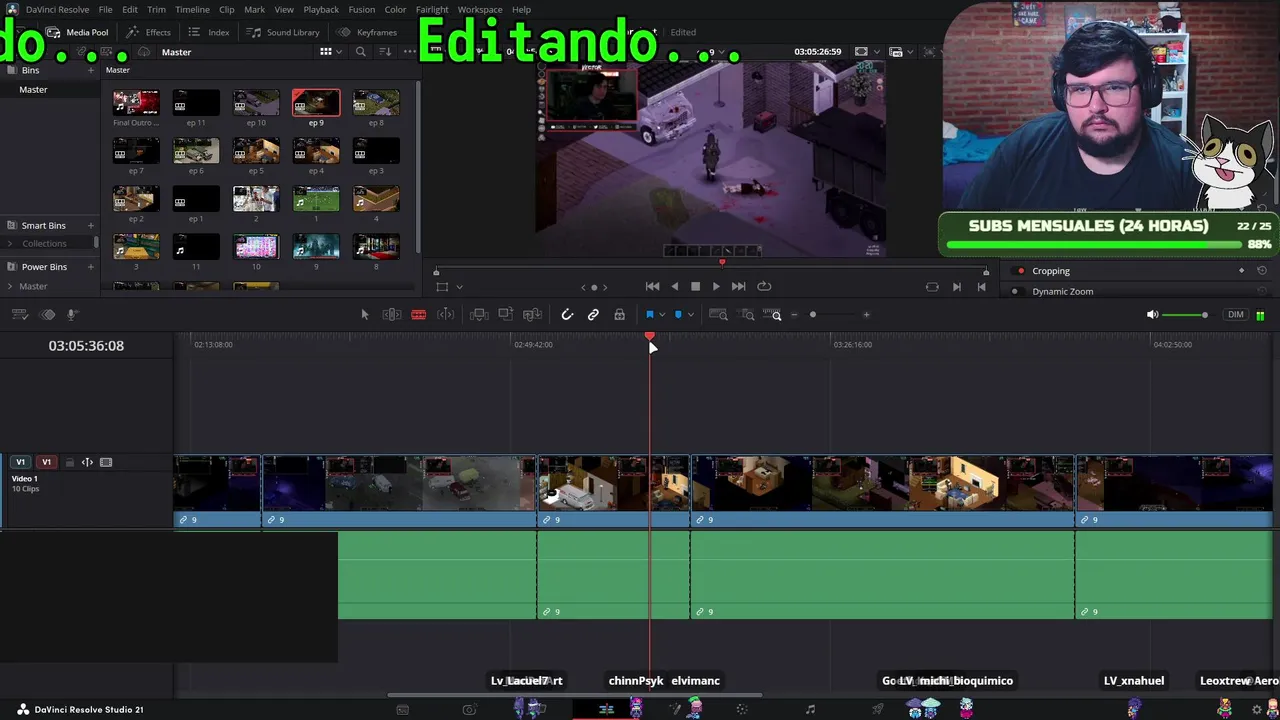Screen dimensions: 1280x720
Task: Switch to the Deliver page
Action: 877,710
